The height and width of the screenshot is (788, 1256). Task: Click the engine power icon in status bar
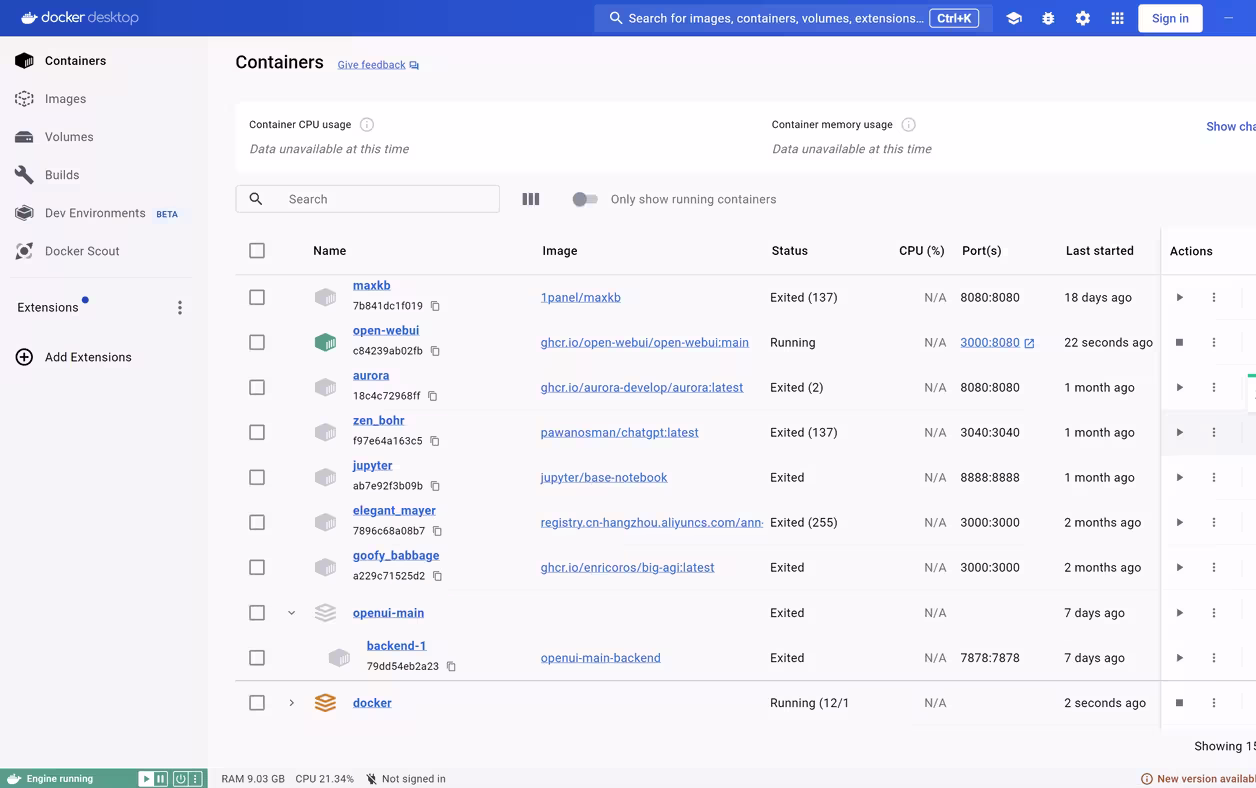(181, 779)
